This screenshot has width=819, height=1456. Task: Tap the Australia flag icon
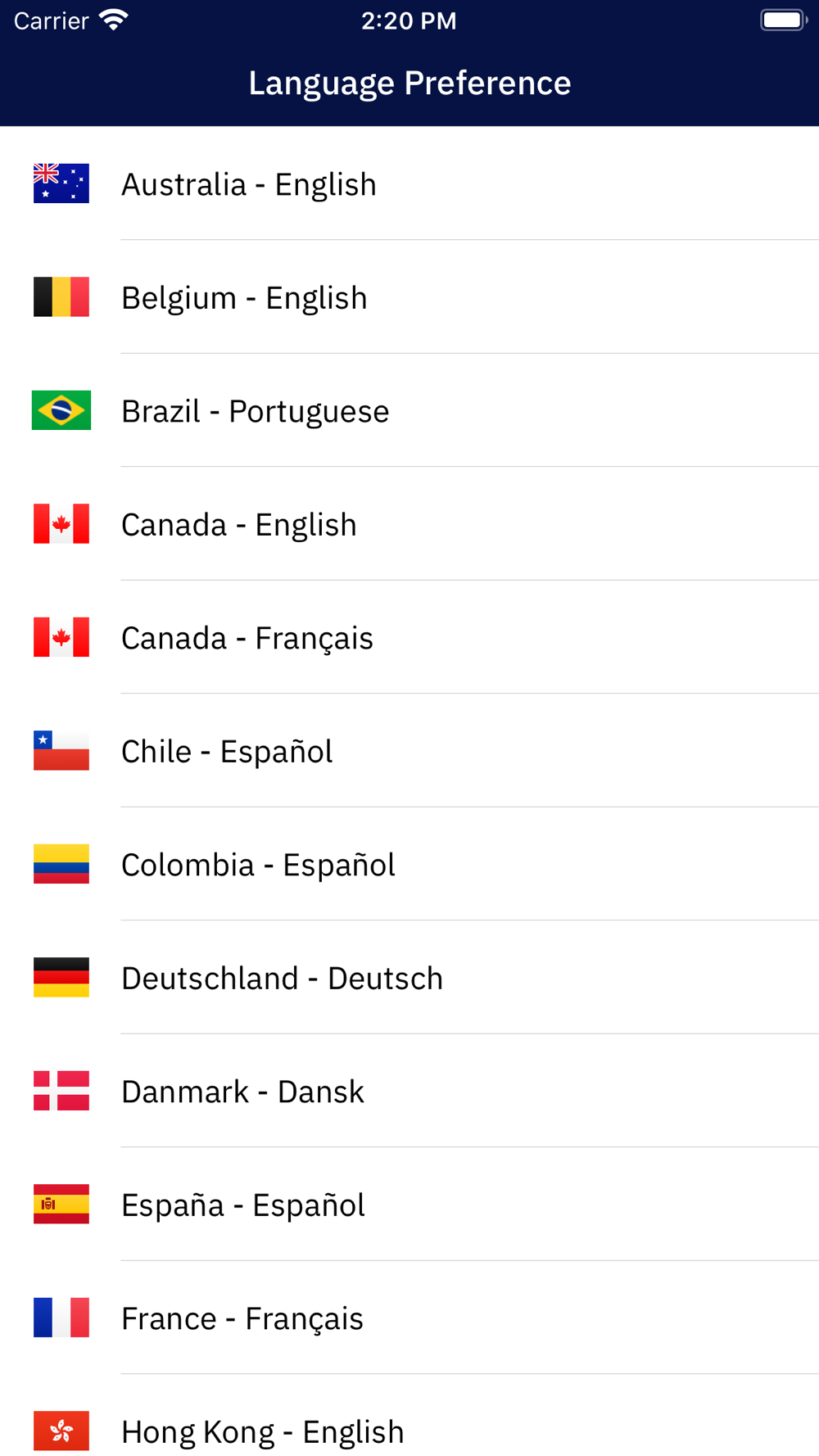click(x=61, y=183)
